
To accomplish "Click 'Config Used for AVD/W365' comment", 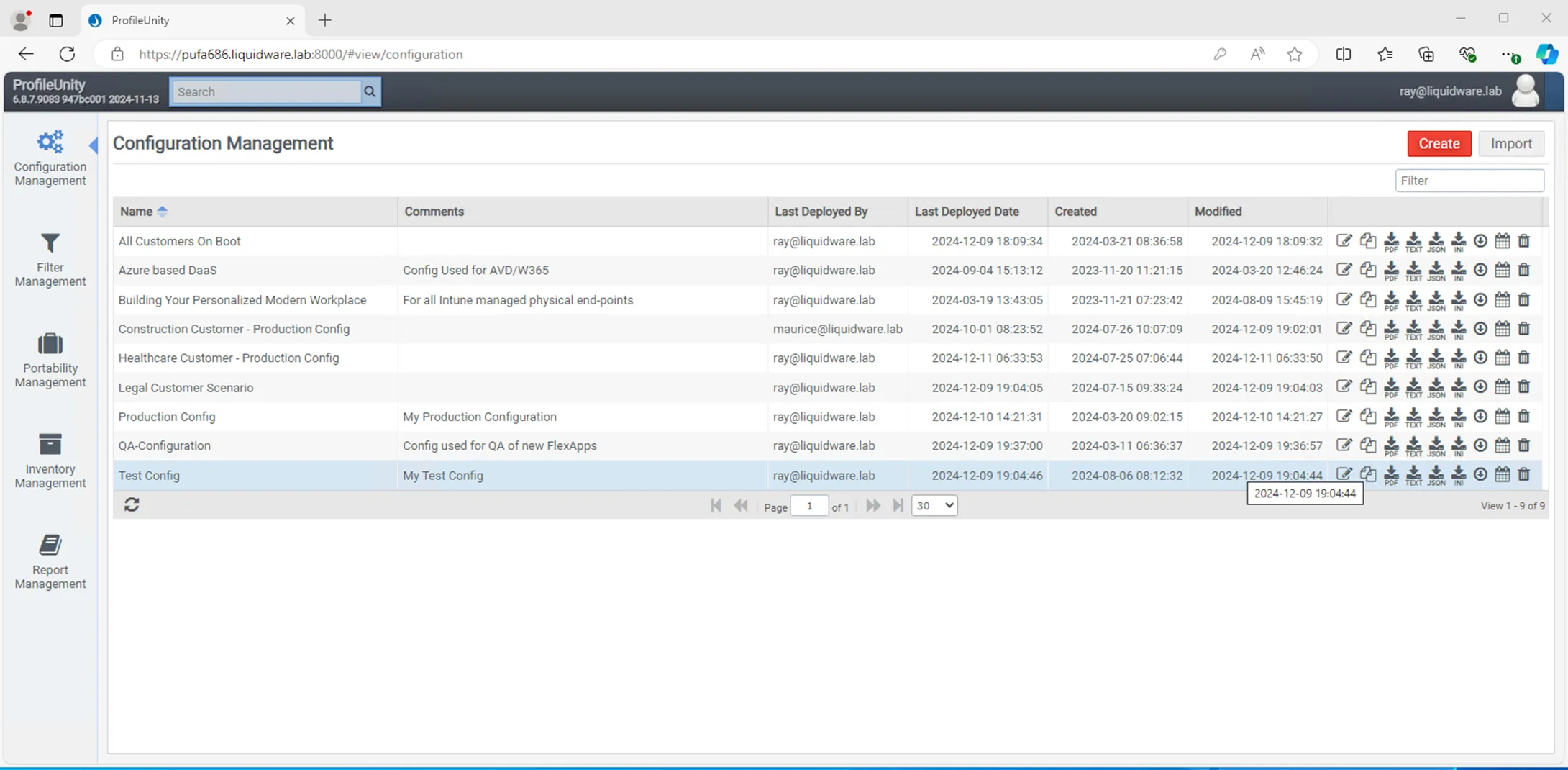I will click(475, 270).
